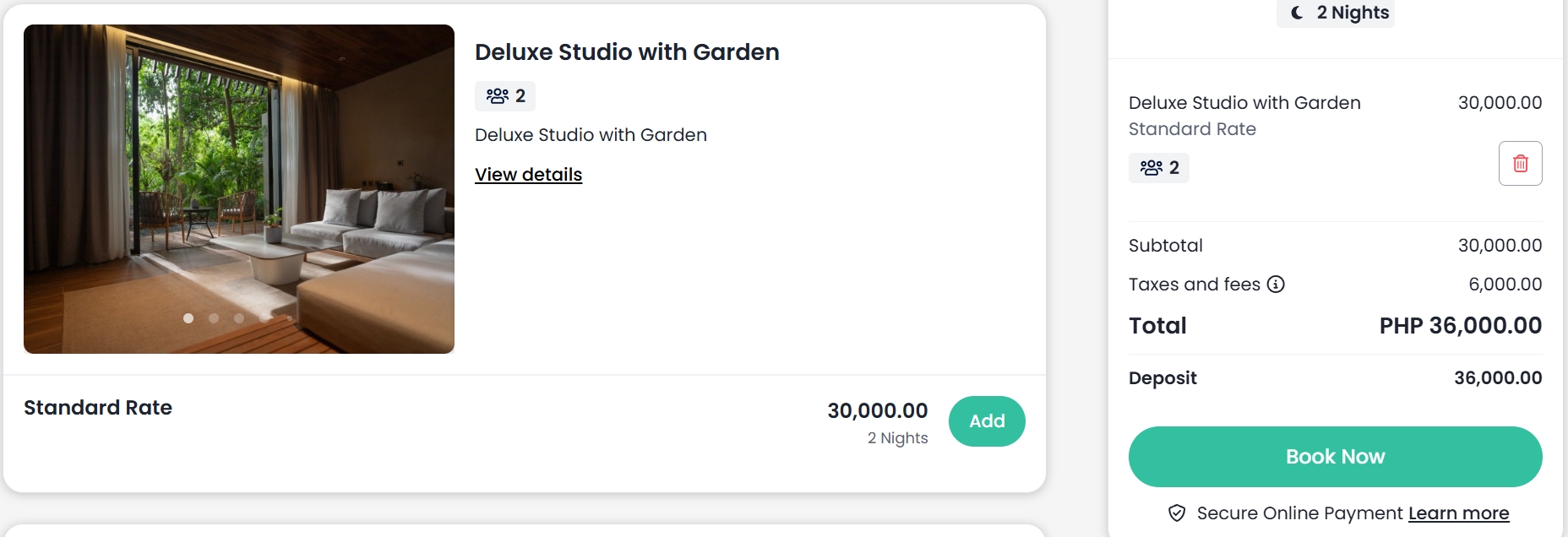Click the Taxes and fees info icon
Viewport: 1568px width, 537px height.
point(1276,285)
